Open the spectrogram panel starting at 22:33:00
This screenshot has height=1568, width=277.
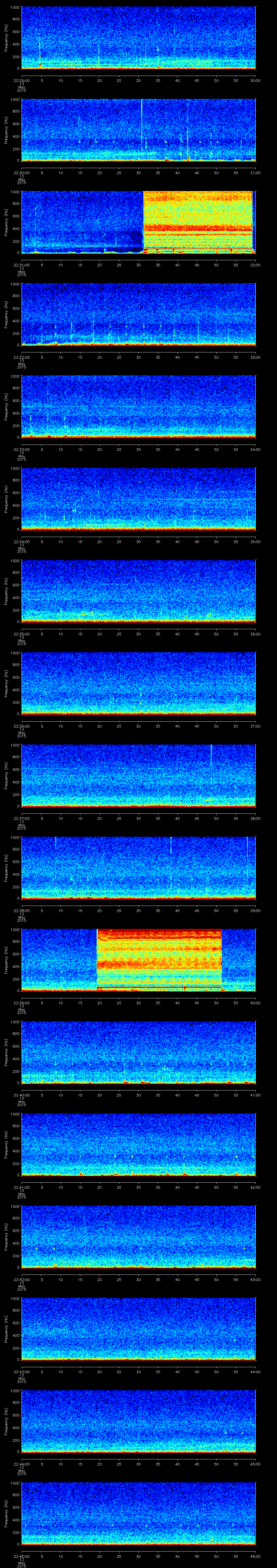pyautogui.click(x=138, y=407)
